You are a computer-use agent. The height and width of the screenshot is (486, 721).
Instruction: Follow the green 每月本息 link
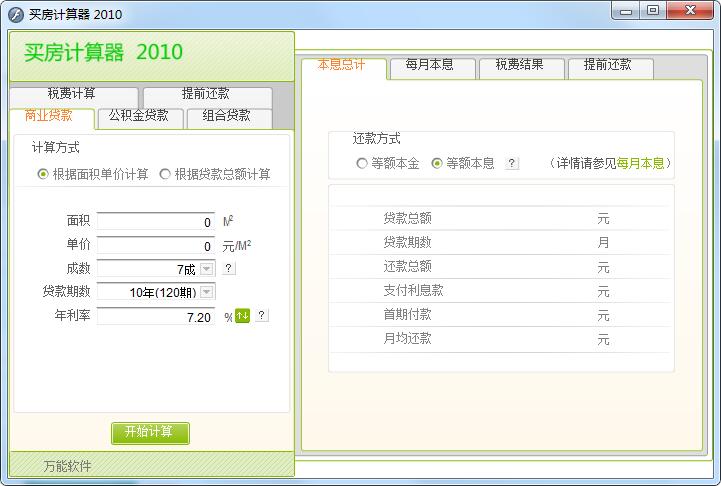click(641, 163)
